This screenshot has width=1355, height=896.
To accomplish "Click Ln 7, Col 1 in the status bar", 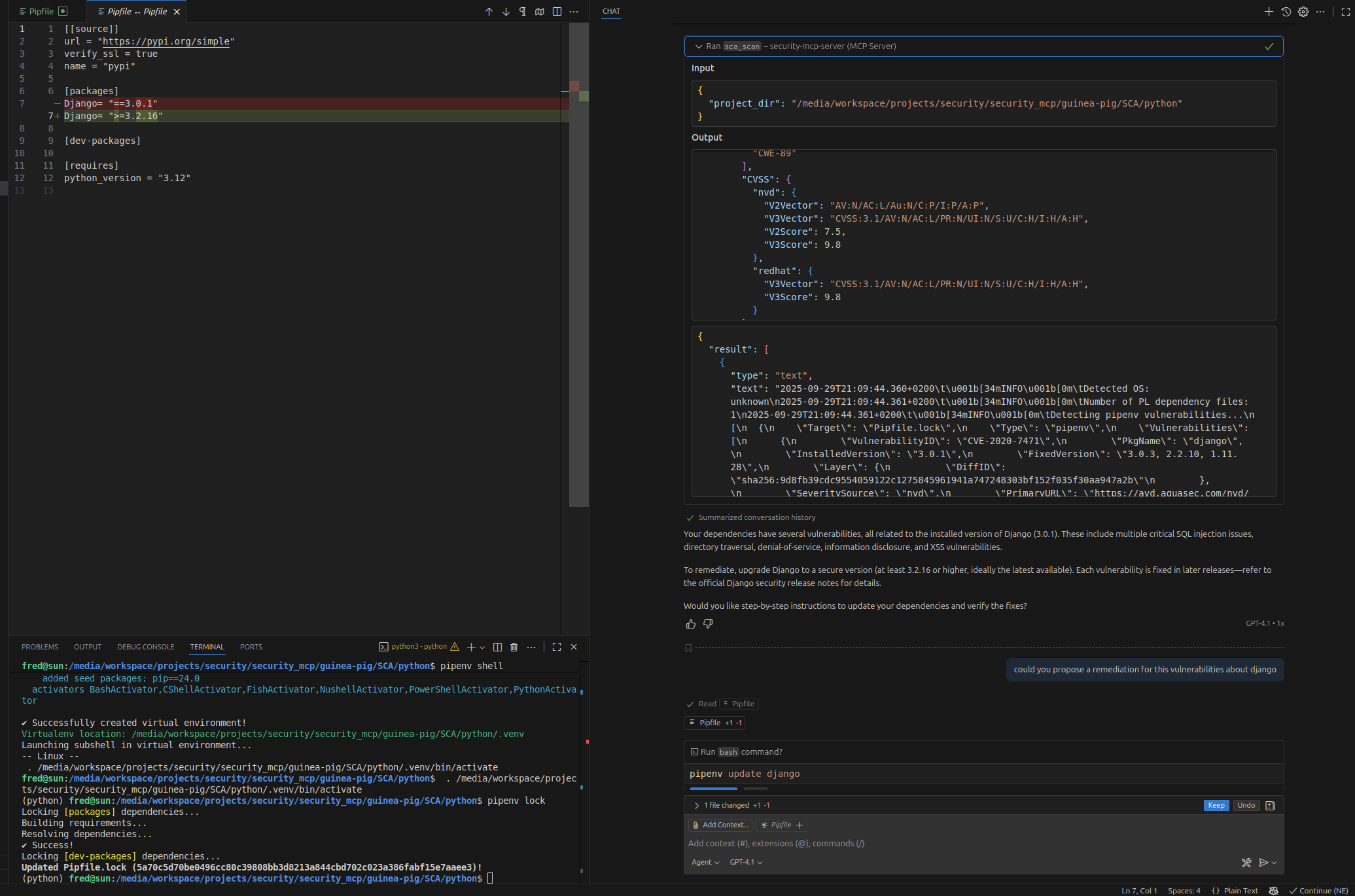I will 1139,891.
